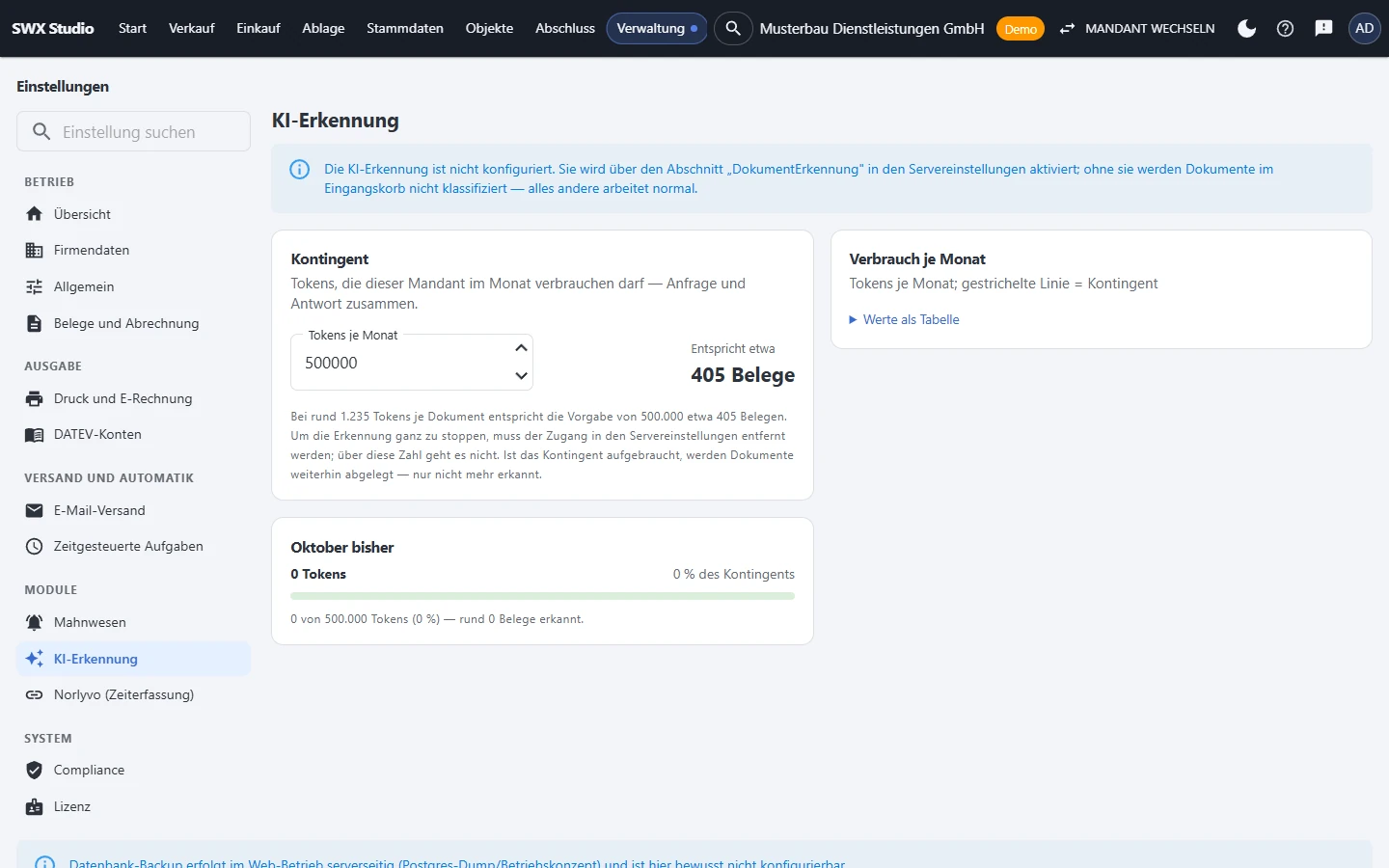This screenshot has width=1389, height=868.
Task: Click the Einstellung suchen search field
Action: click(x=133, y=131)
